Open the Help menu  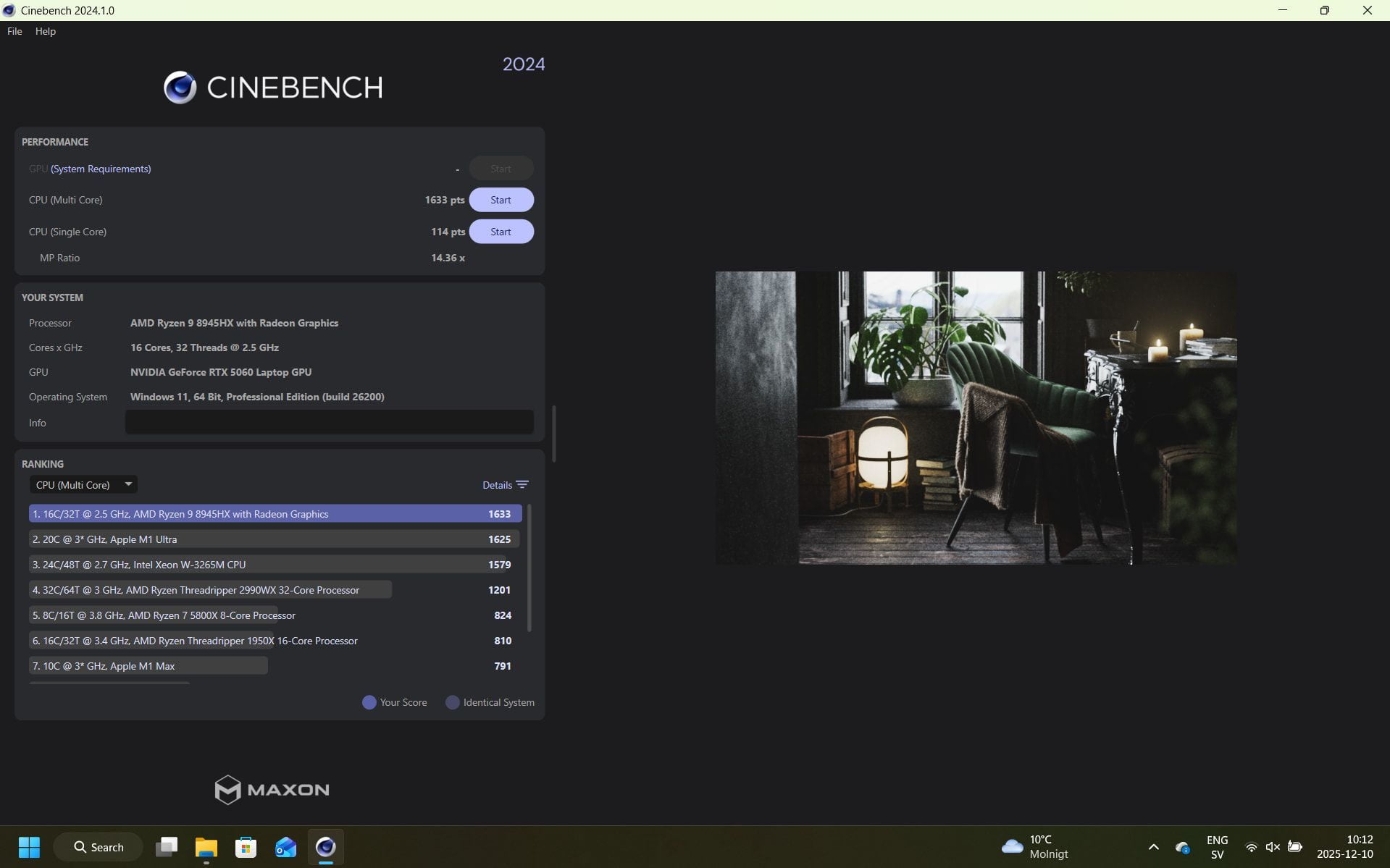(45, 31)
